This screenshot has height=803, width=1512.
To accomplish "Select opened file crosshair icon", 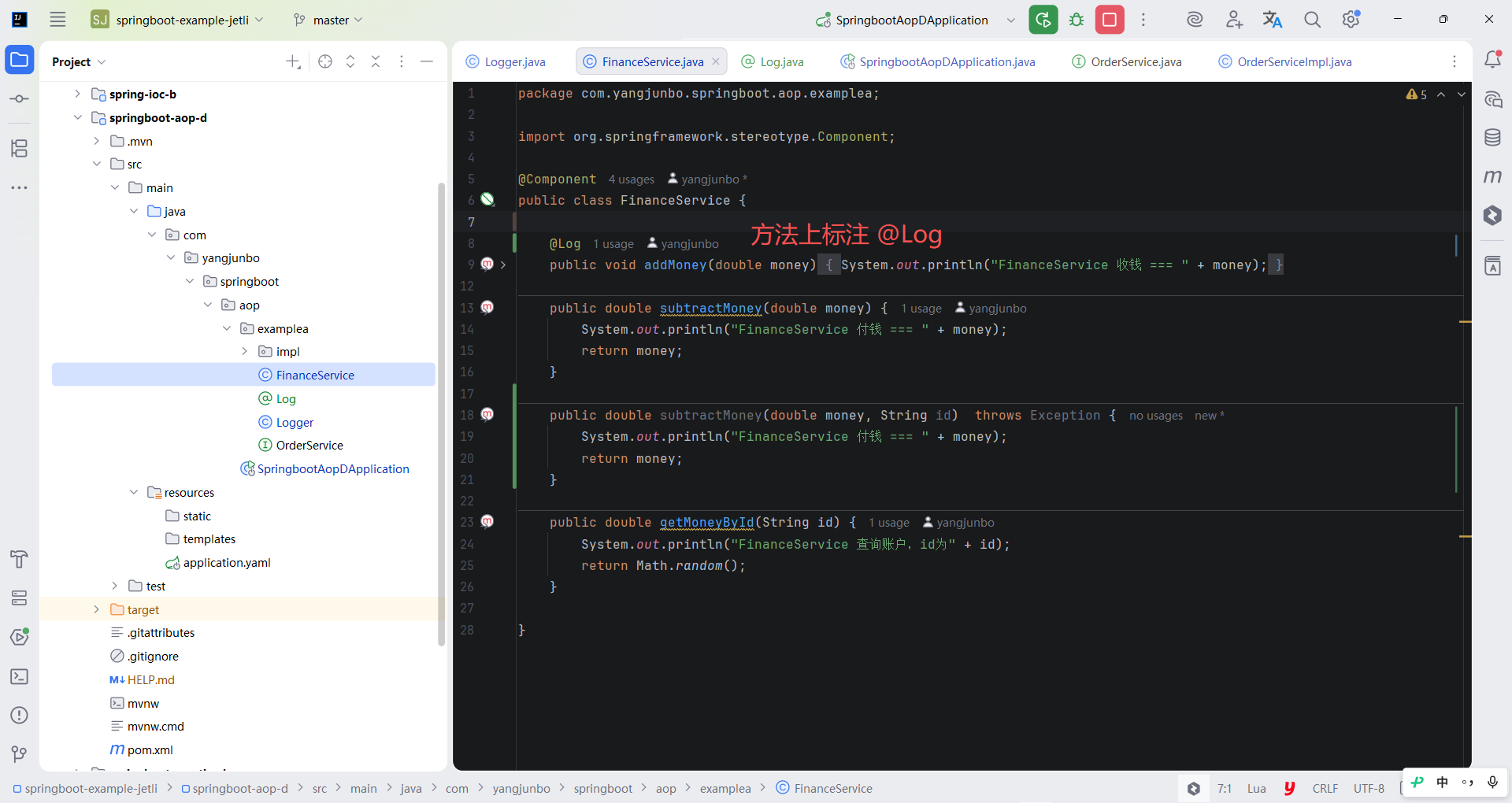I will pyautogui.click(x=325, y=61).
